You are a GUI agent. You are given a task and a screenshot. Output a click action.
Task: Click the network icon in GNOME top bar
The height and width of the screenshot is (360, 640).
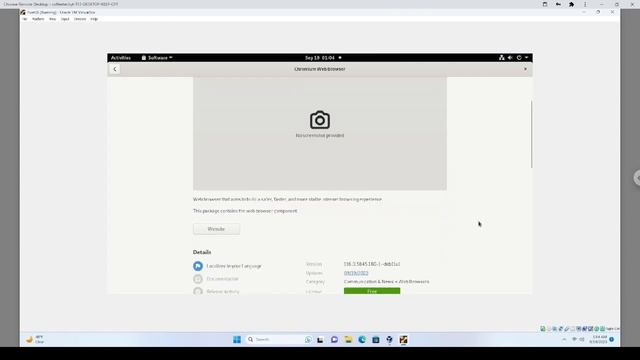pos(502,58)
